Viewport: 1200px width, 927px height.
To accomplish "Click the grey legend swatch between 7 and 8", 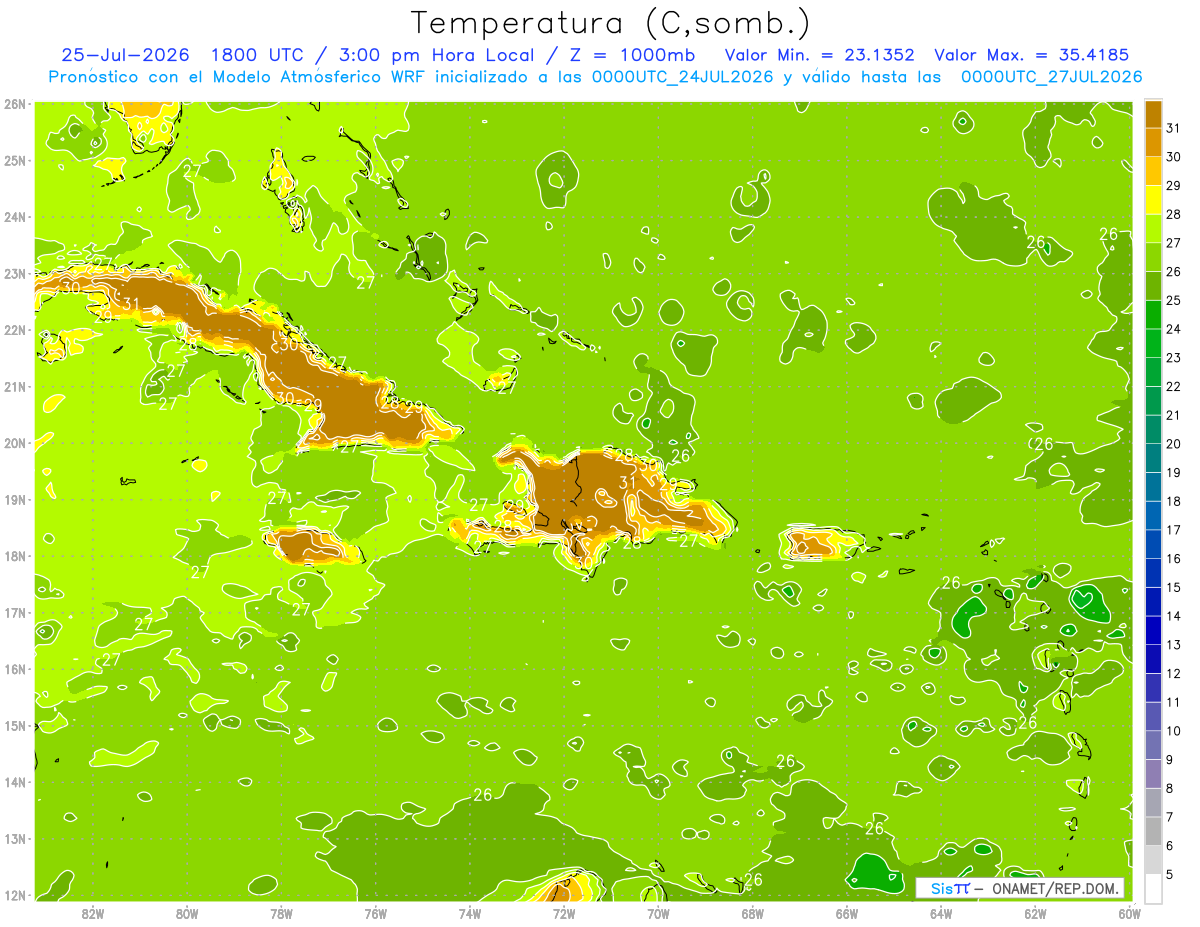I will pos(1153,802).
